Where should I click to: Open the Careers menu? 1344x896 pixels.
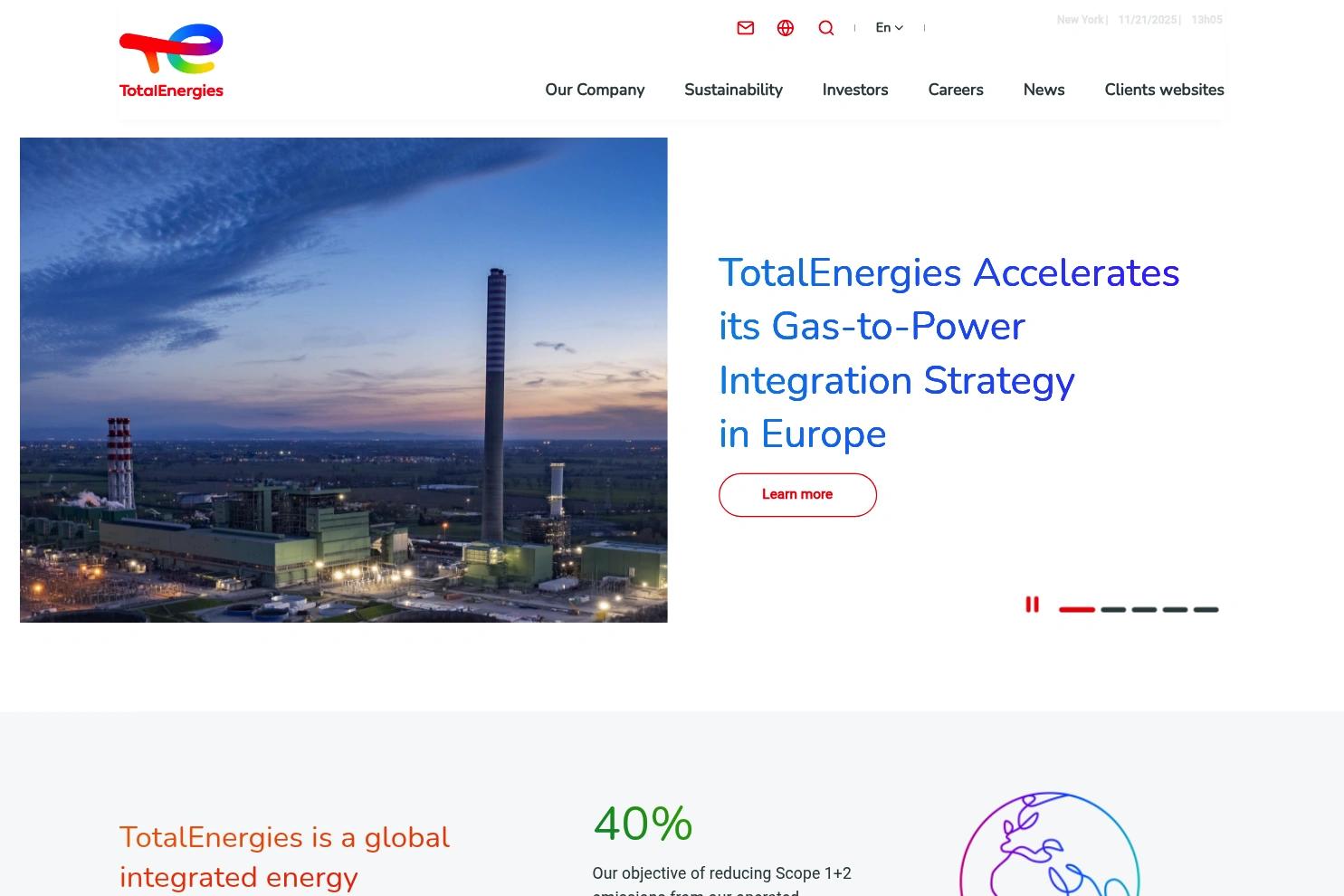tap(956, 90)
